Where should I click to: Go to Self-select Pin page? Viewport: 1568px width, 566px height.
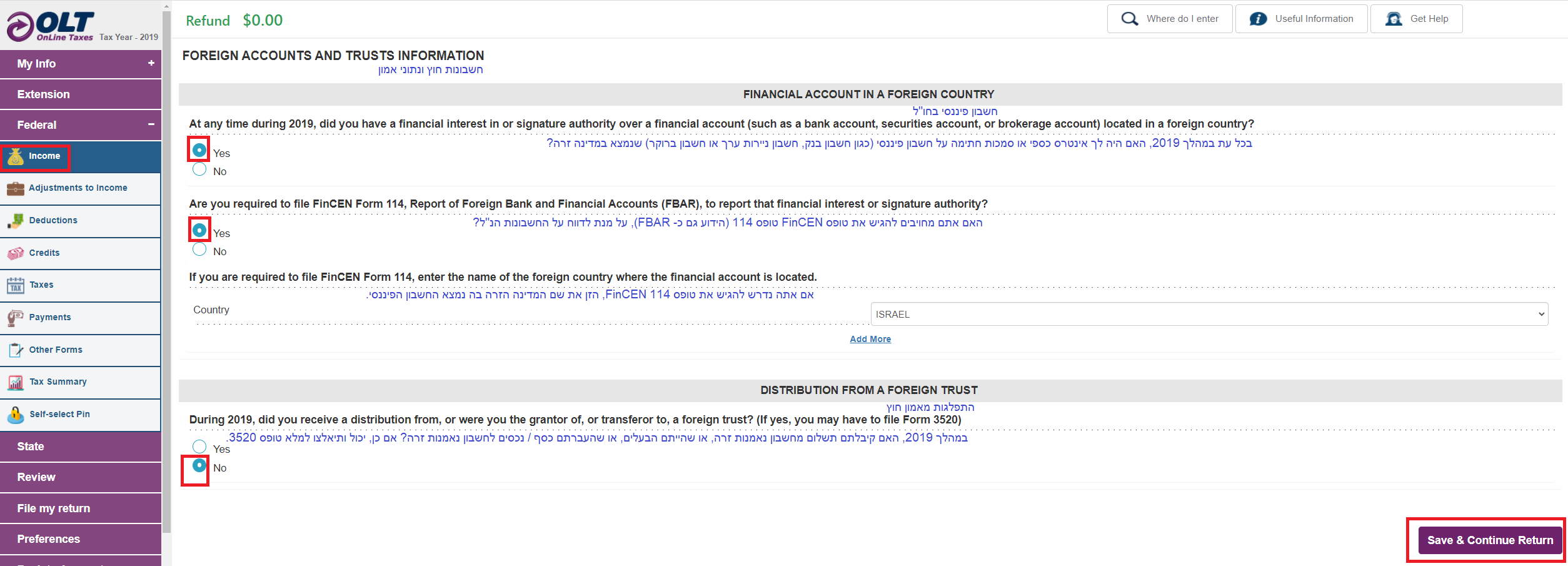81,415
